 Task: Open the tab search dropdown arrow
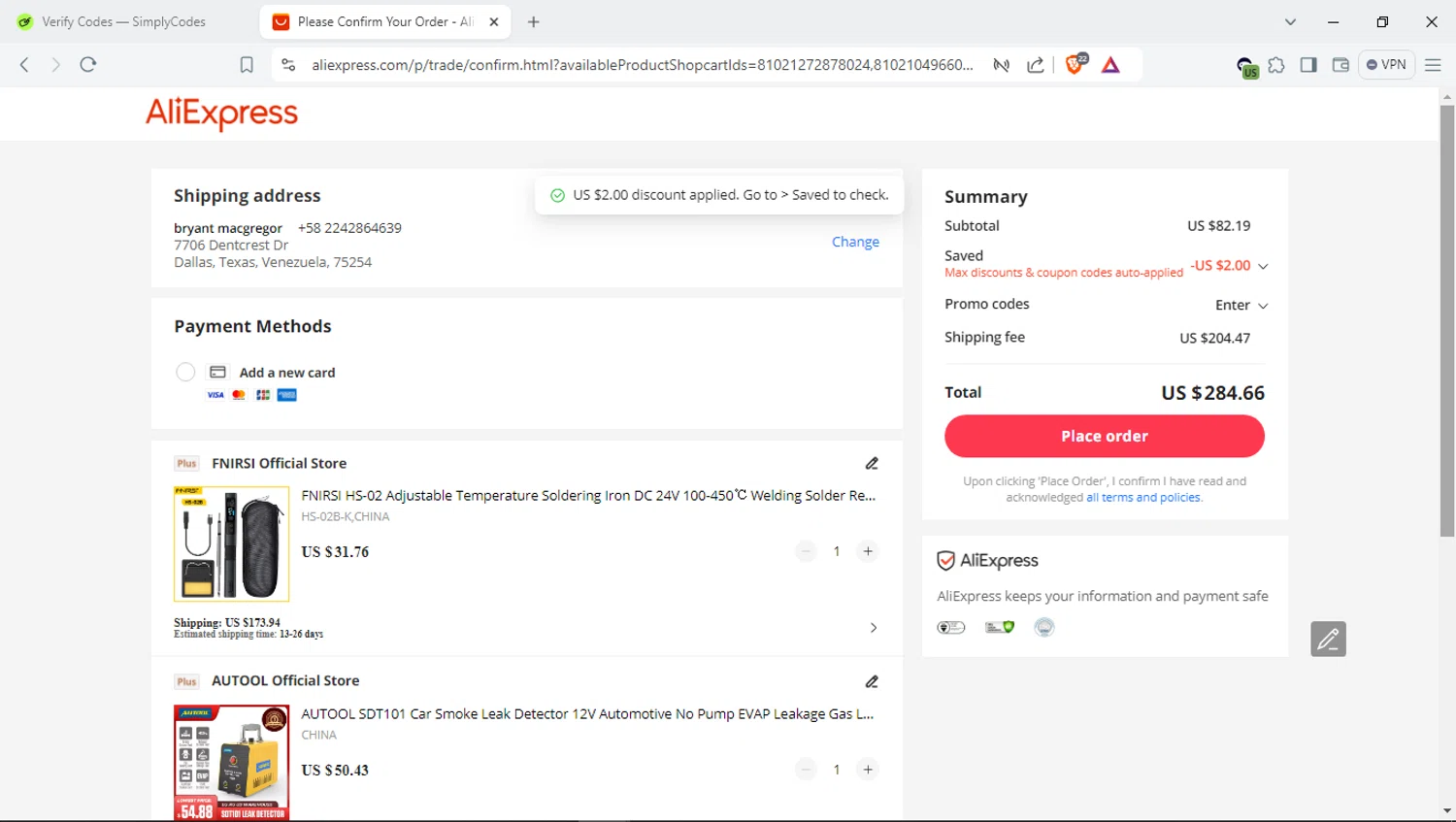(1290, 21)
